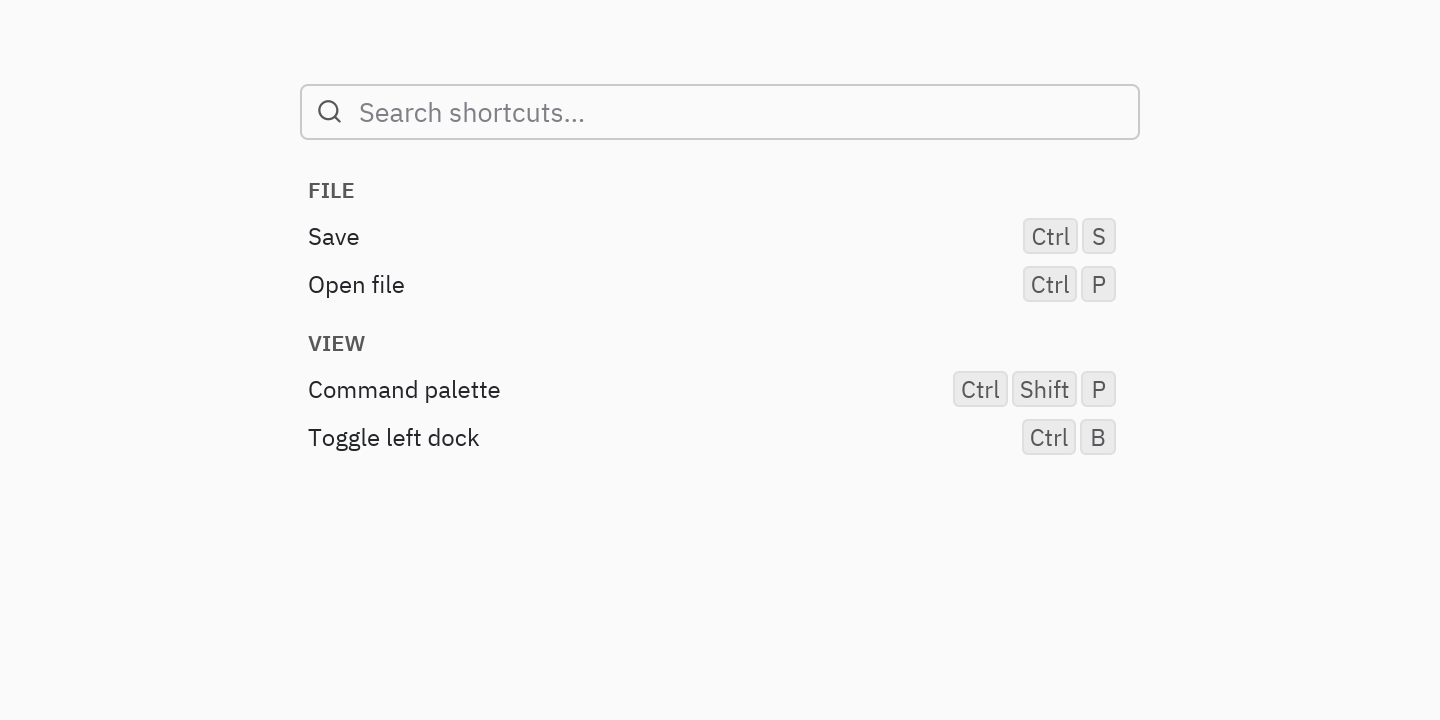Click the word 'palette' in Command palette
Screen dimensions: 1440x720
pyautogui.click(x=462, y=390)
